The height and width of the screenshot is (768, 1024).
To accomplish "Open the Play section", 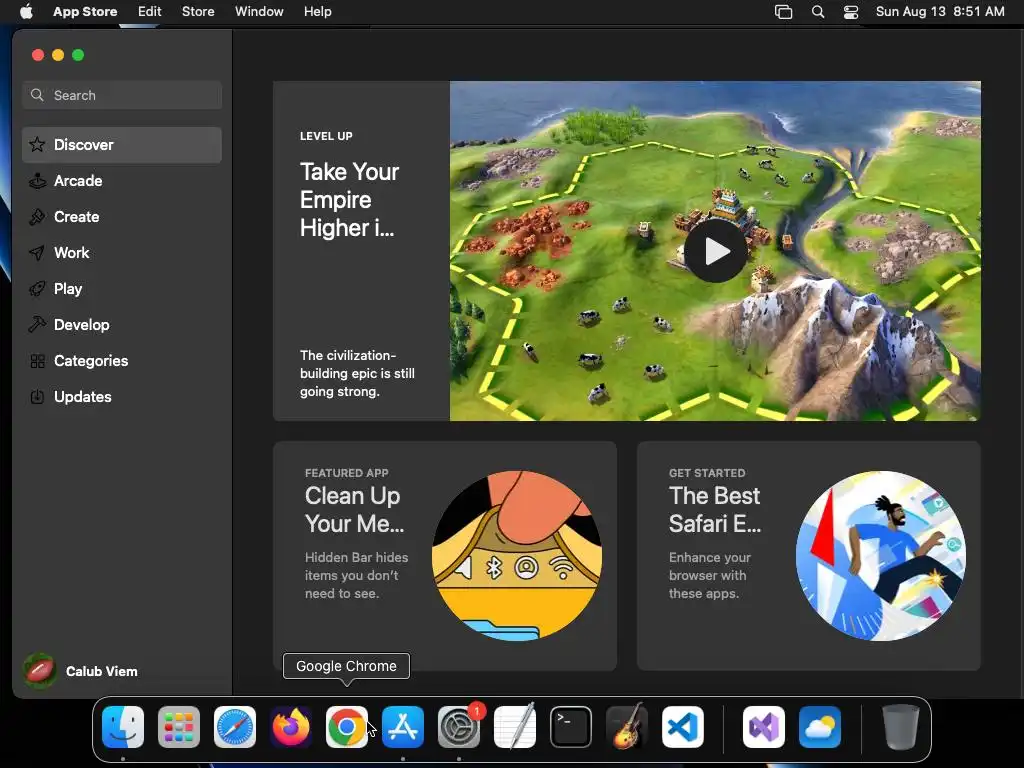I will coord(121,289).
